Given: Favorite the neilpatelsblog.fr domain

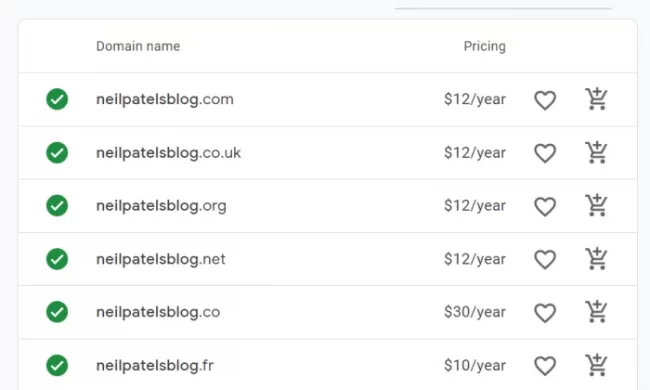Looking at the screenshot, I should (x=545, y=366).
